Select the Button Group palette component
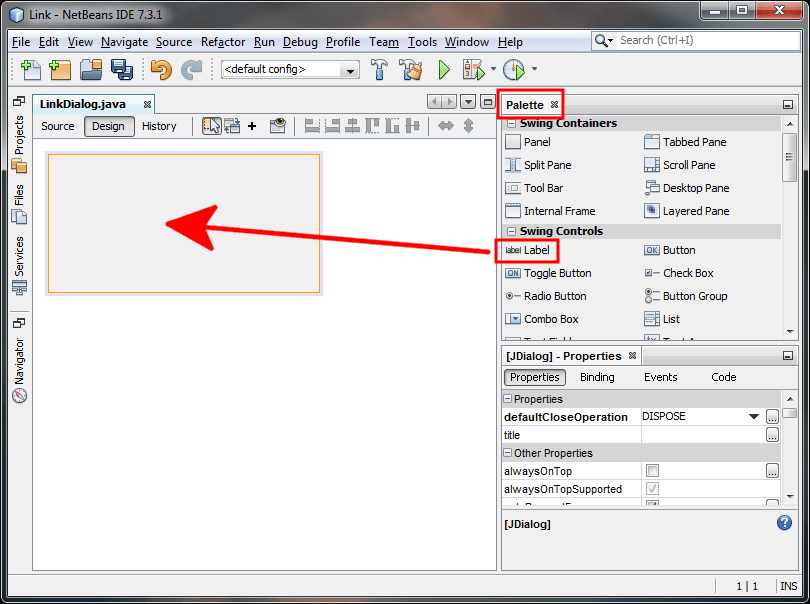Screen dimensions: 810x604 tap(686, 296)
